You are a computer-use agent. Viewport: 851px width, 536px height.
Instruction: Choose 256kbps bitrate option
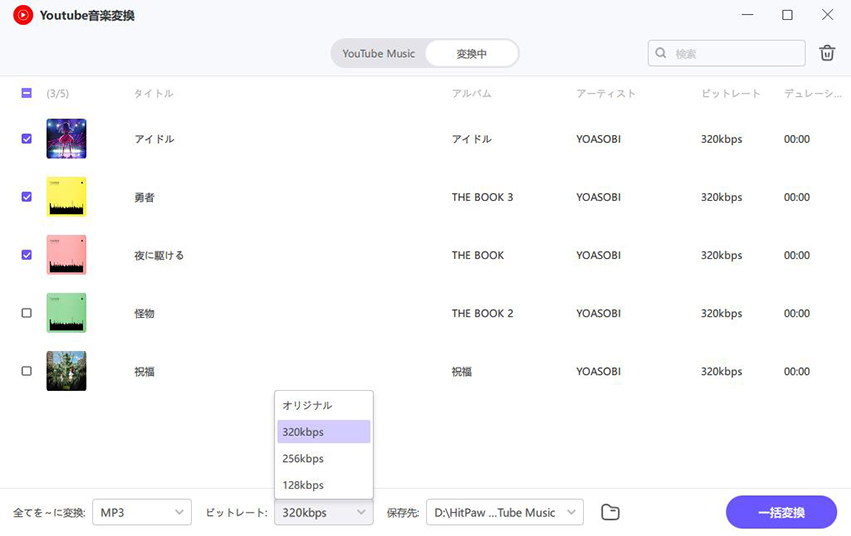pos(323,458)
